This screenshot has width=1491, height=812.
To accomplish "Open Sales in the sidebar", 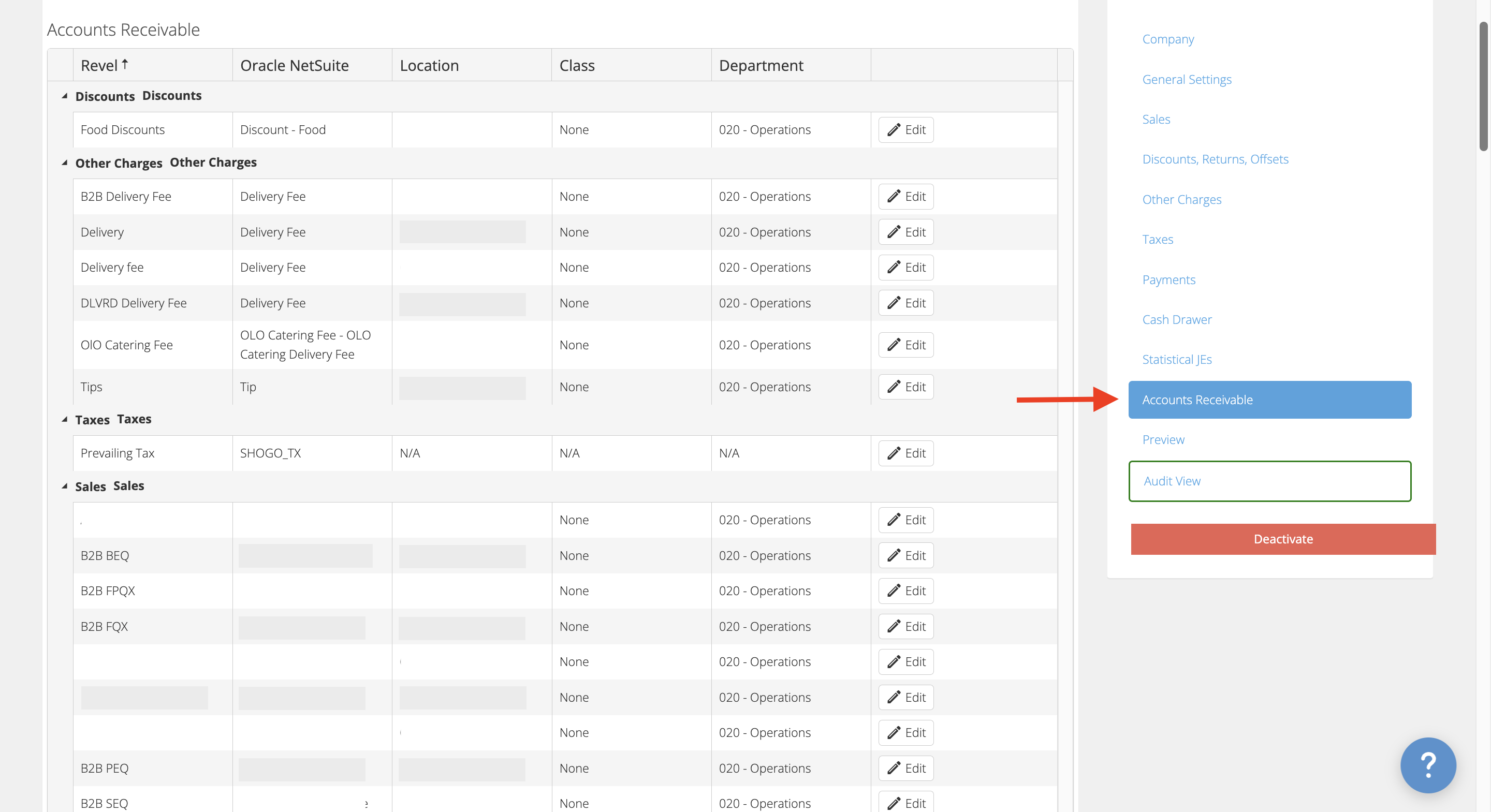I will click(1156, 119).
